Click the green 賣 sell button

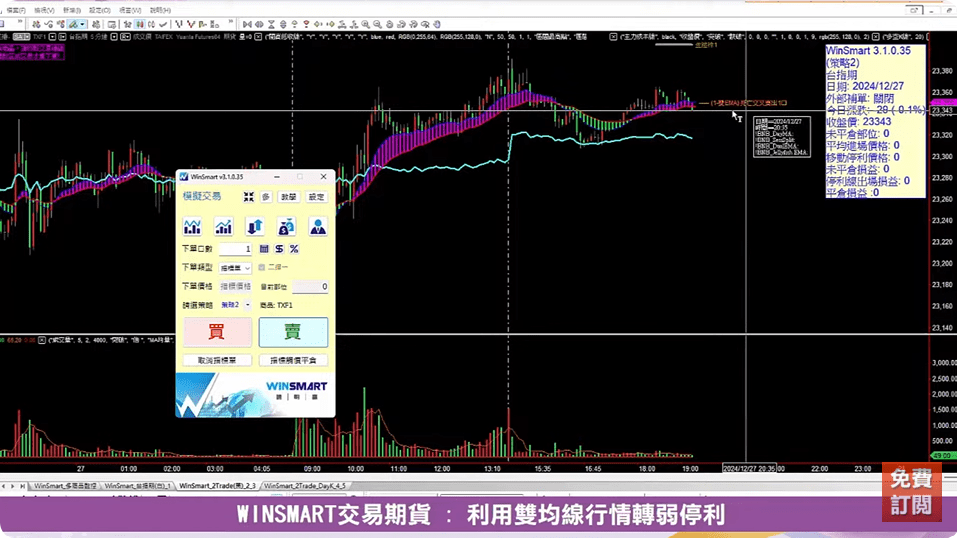(293, 332)
